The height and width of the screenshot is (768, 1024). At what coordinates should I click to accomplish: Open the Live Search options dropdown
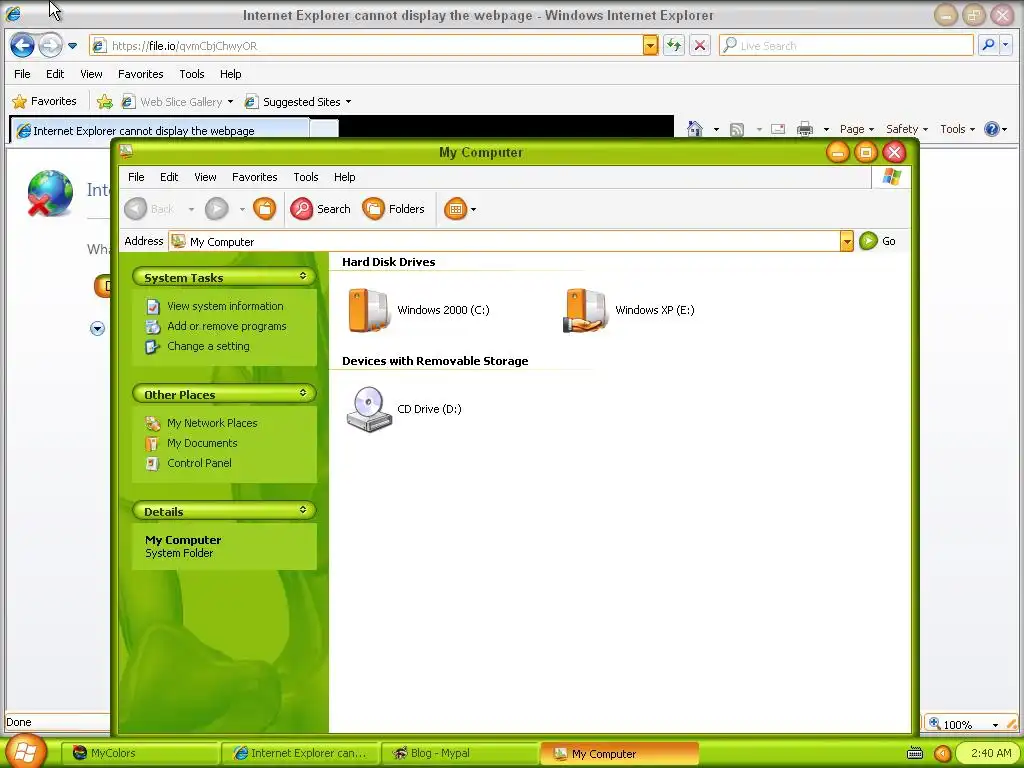coord(1006,45)
